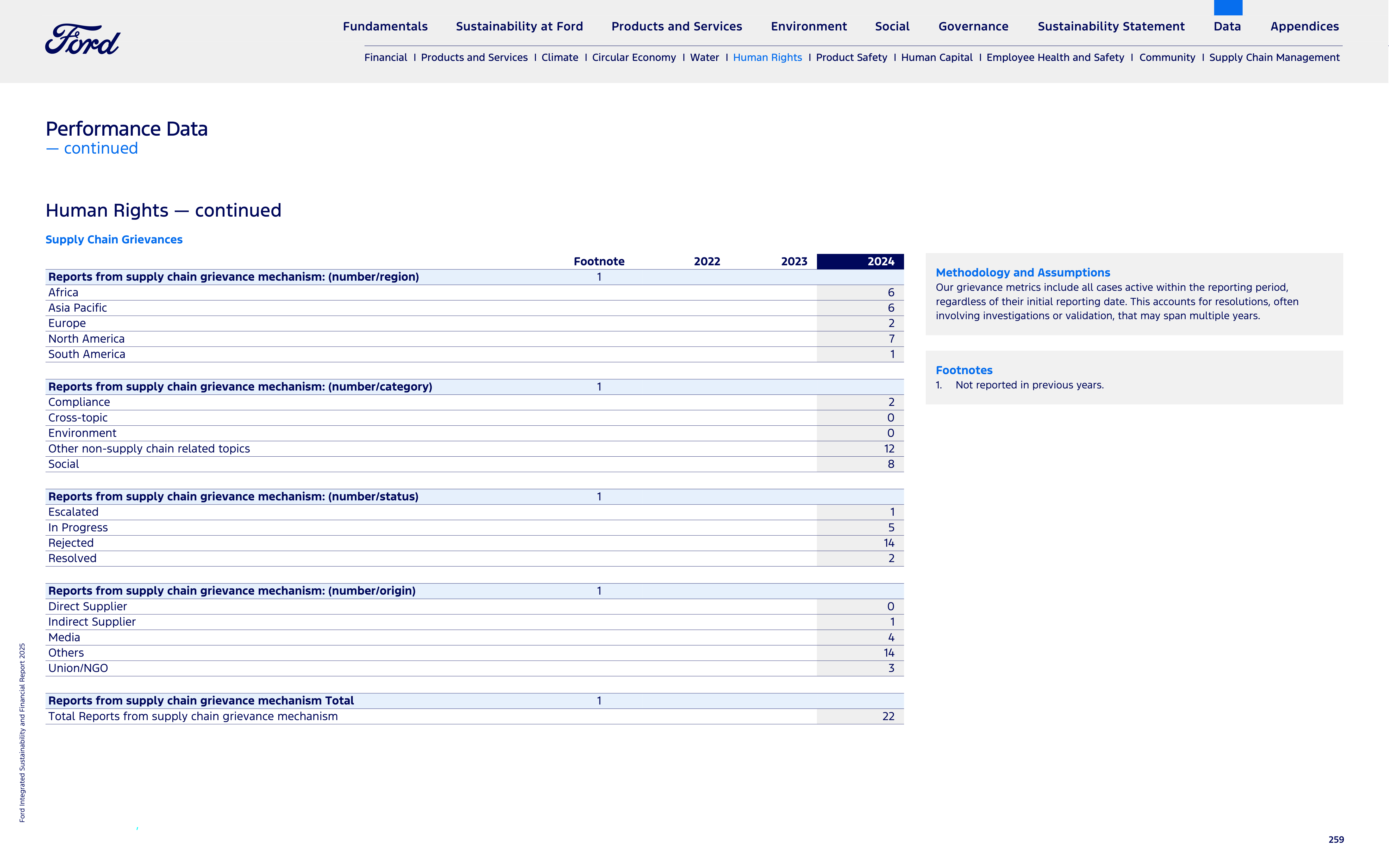Select the Media row label
This screenshot has height=868, width=1389.
point(64,637)
